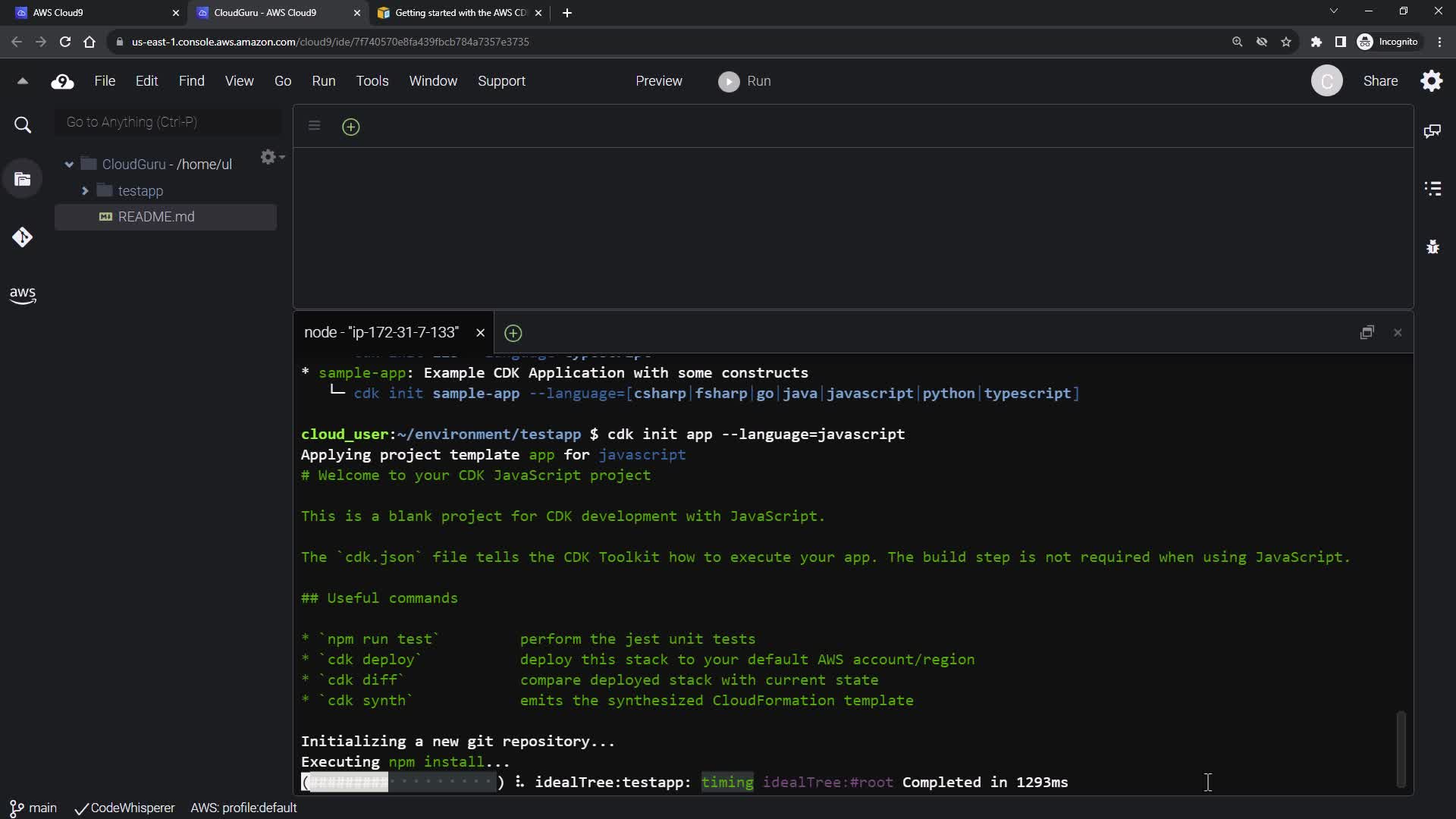Click the Share button
Viewport: 1456px width, 819px height.
[1380, 81]
